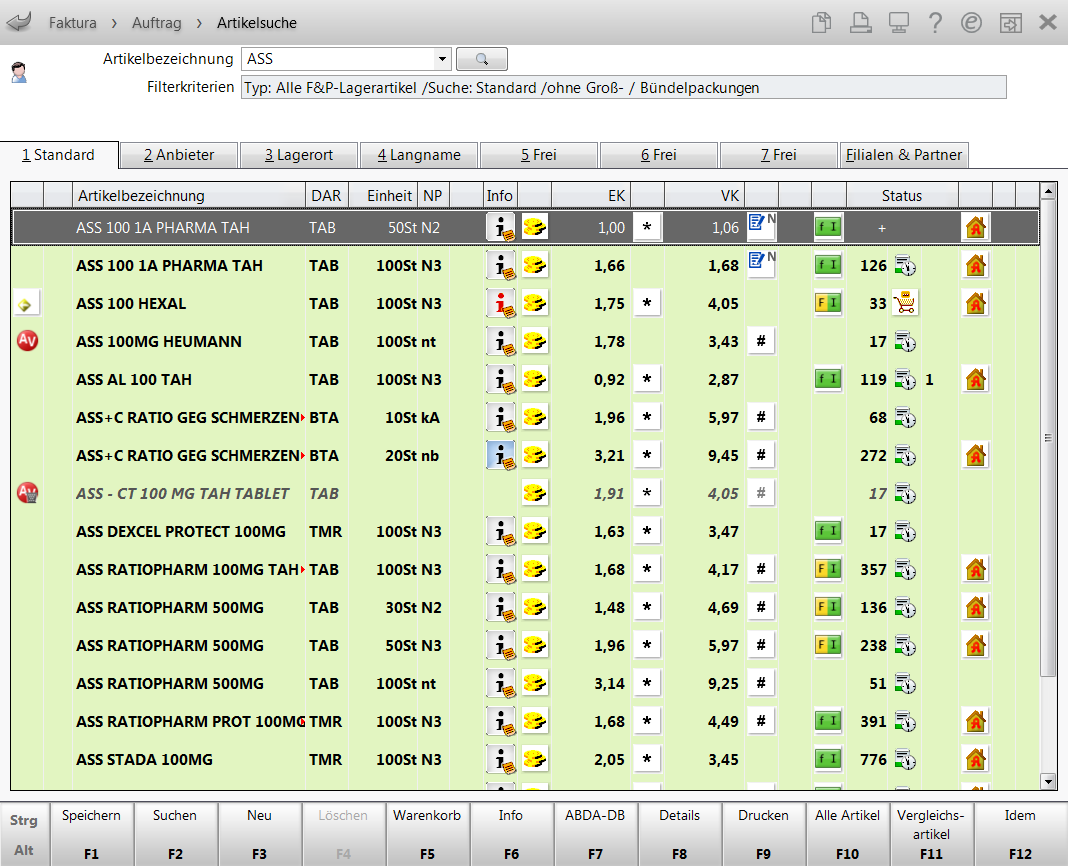Select the ASS DEXCEL PROTECT 100MG row

click(525, 531)
